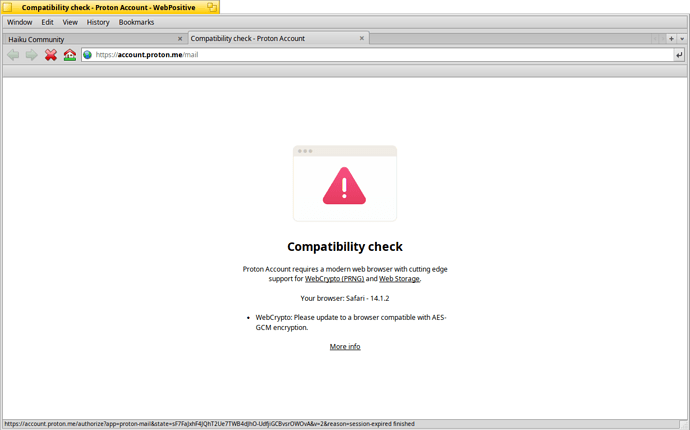
Task: Click the status bar URL text
Action: point(209,424)
